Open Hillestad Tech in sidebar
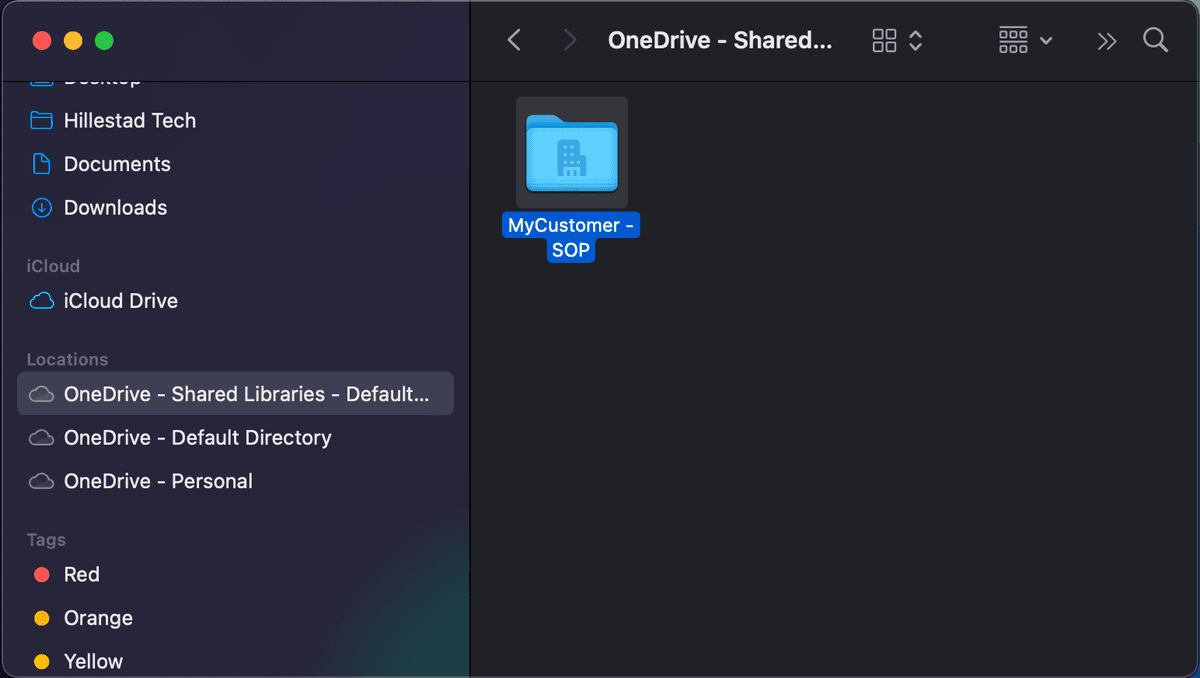 (x=129, y=121)
